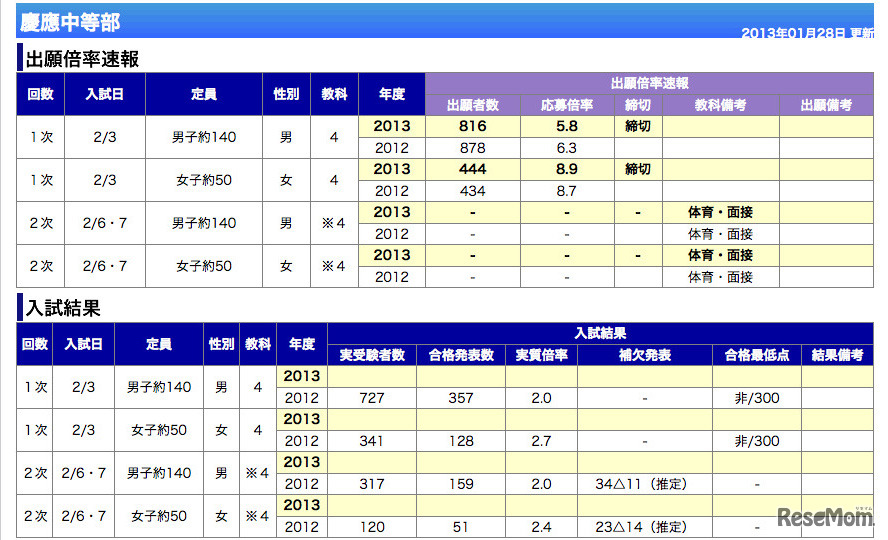Click the 補欠発表 column header

[x=644, y=355]
